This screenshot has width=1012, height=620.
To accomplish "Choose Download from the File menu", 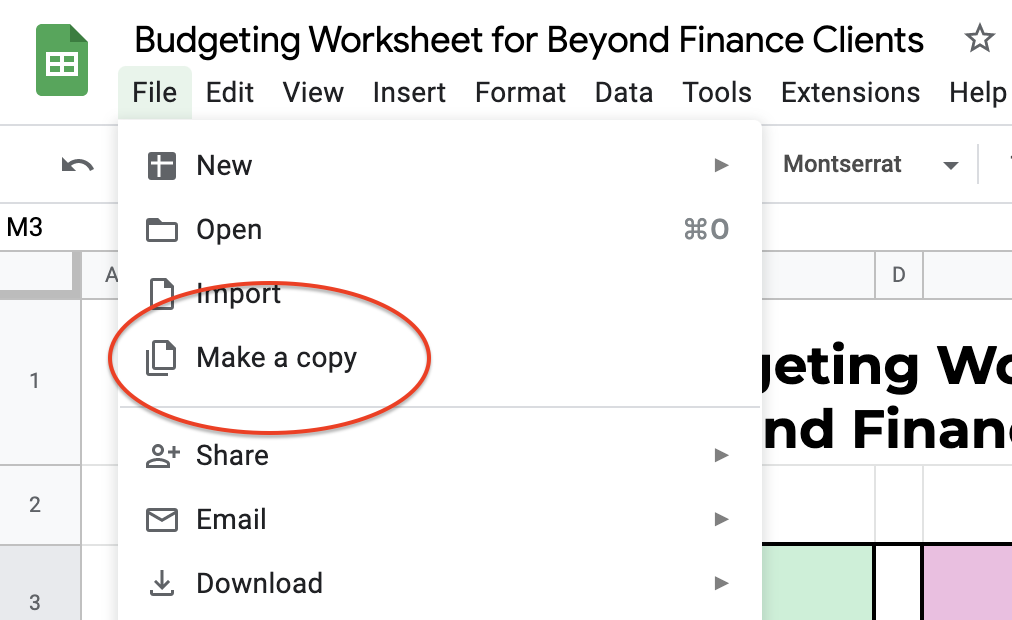I will (x=440, y=583).
